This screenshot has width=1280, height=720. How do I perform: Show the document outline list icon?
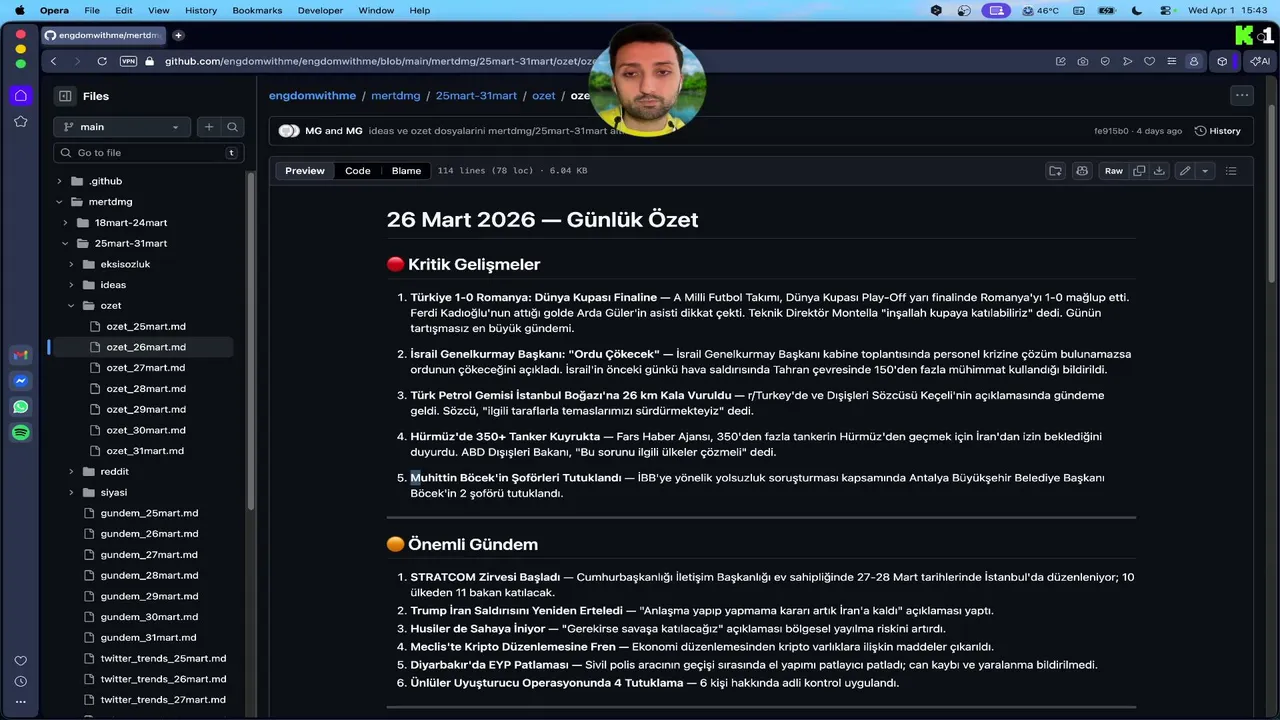pyautogui.click(x=1231, y=171)
